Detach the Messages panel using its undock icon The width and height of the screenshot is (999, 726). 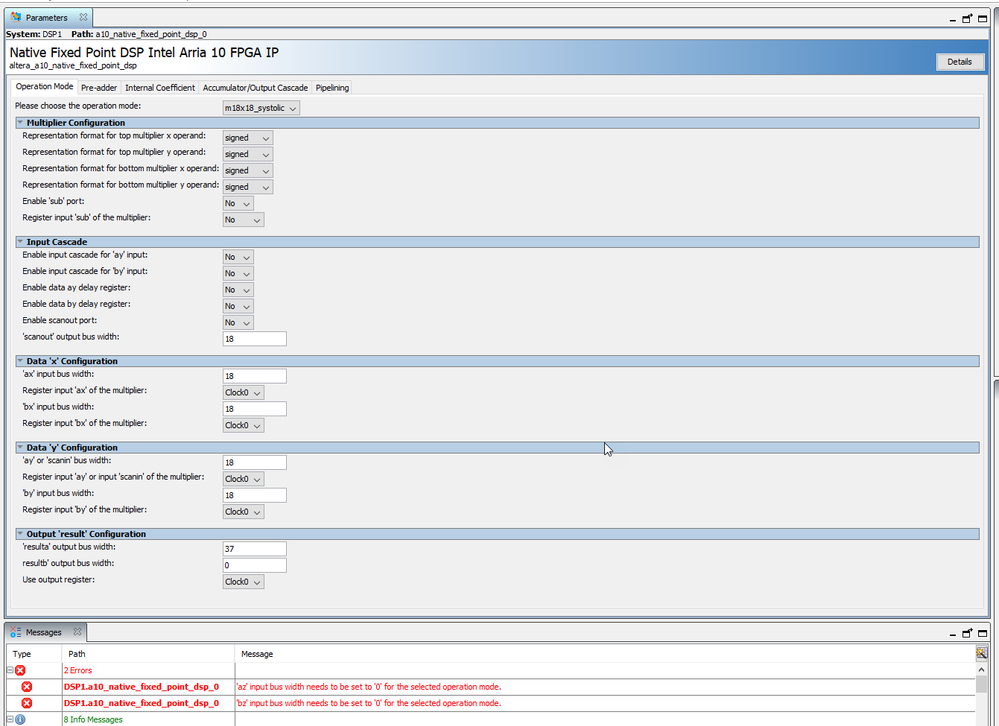[x=967, y=633]
